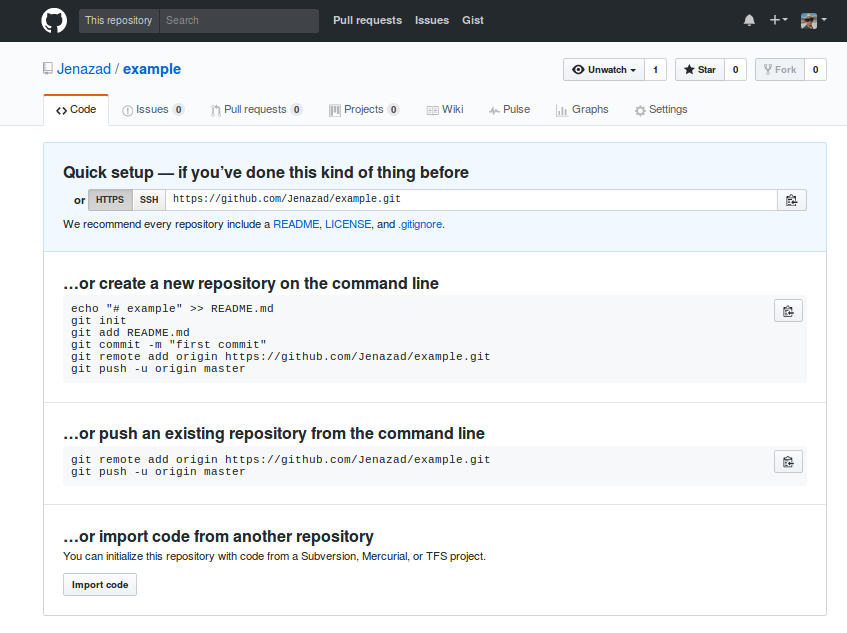Select the HTTPS clone protocol toggle
Image resolution: width=847 pixels, height=633 pixels.
[x=110, y=200]
